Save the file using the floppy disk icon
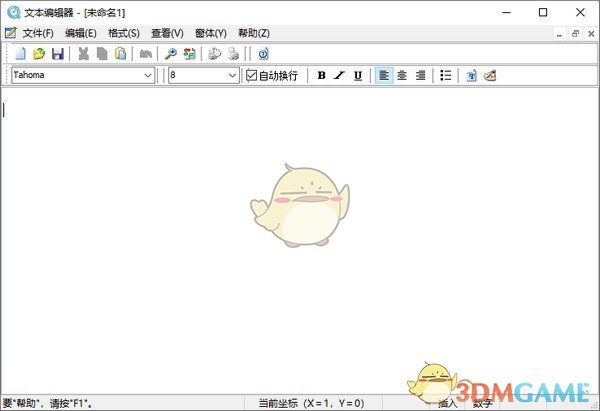 [x=58, y=54]
